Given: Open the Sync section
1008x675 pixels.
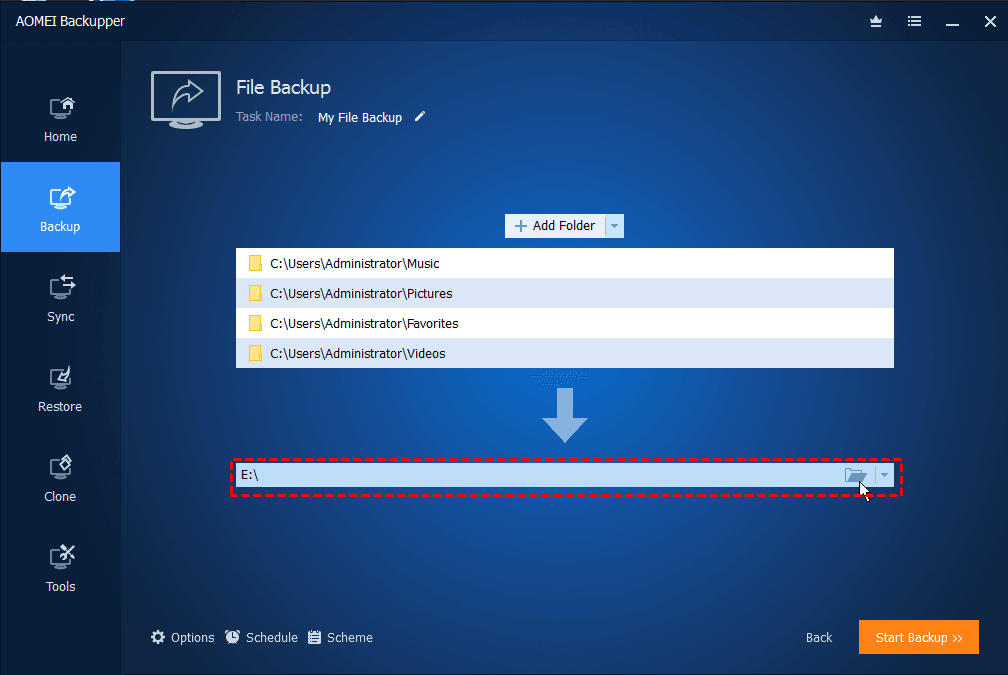Looking at the screenshot, I should (60, 298).
